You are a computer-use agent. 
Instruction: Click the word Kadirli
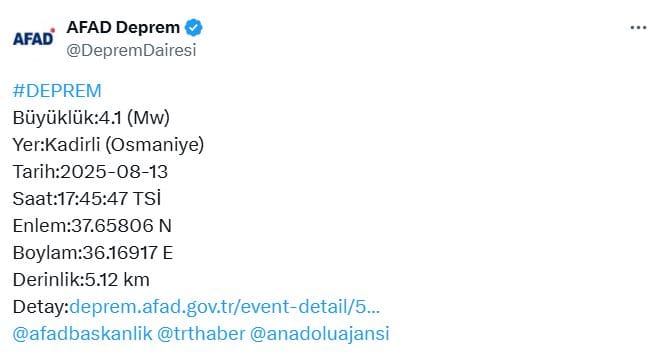click(72, 145)
